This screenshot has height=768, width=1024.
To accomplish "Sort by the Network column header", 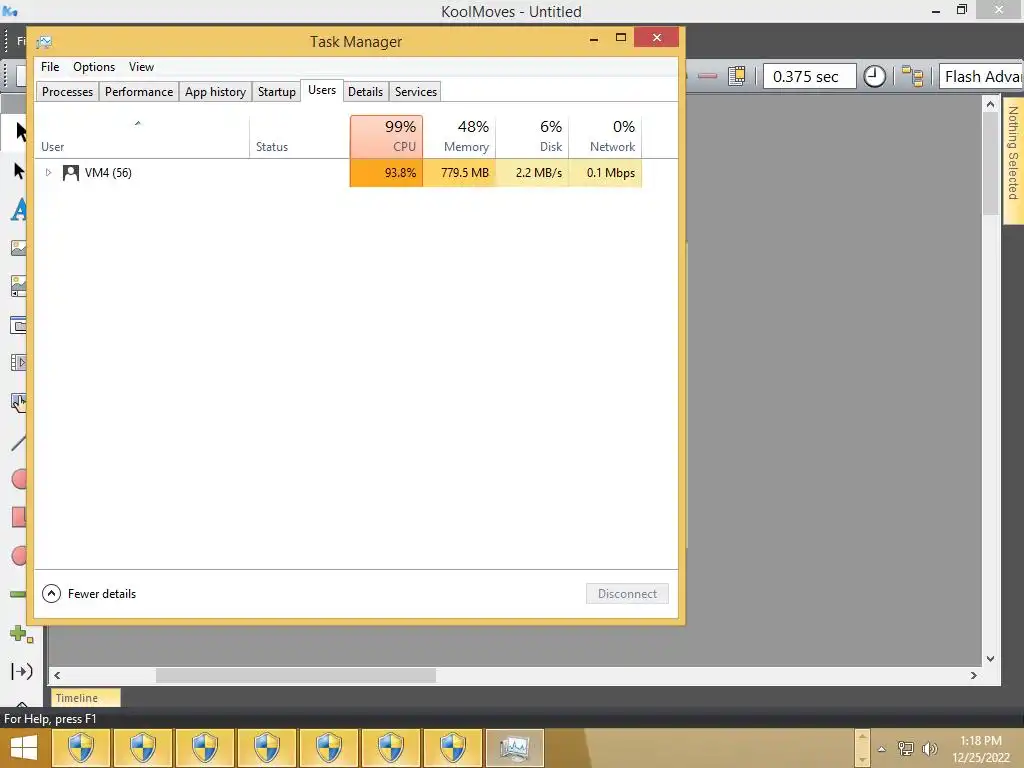I will [605, 137].
